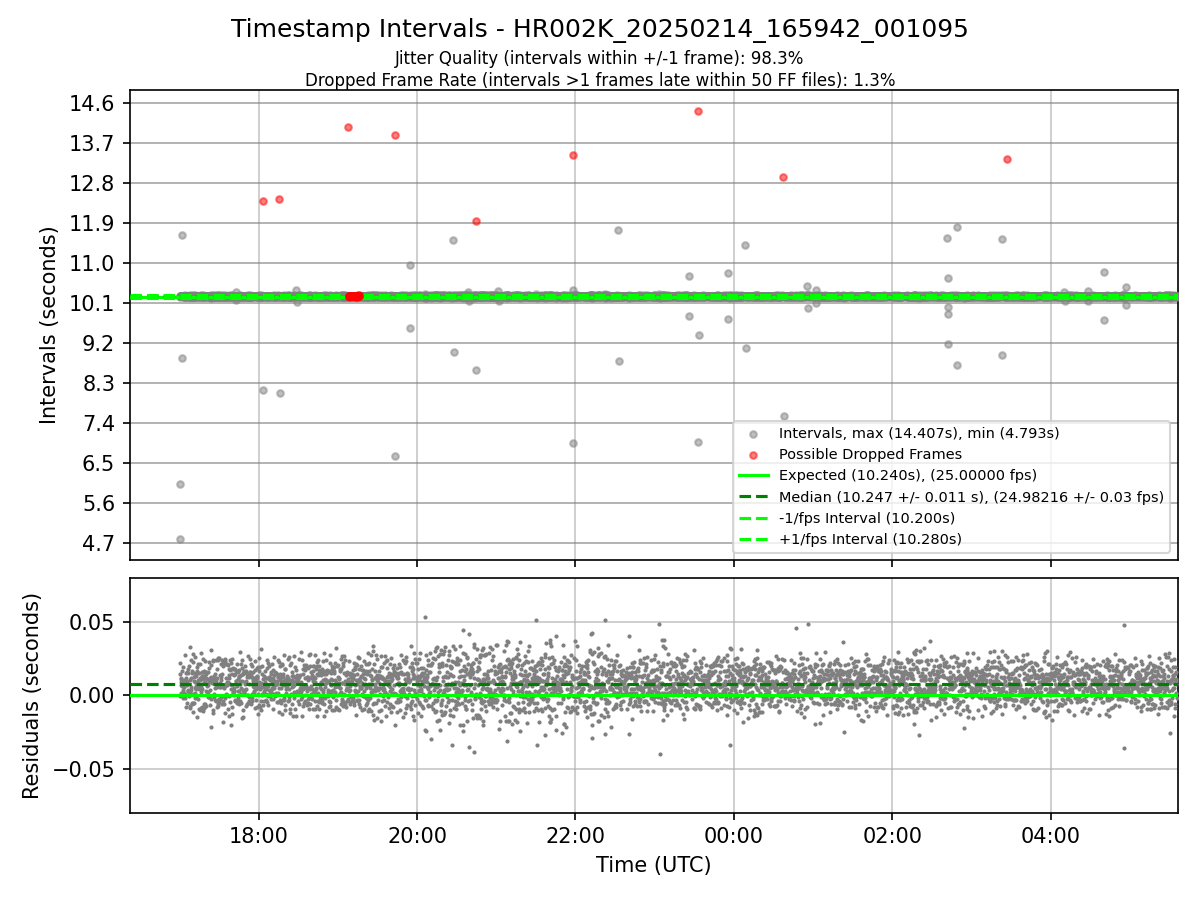Click the 7.4 y-axis tick label
Viewport: 1200px width, 900px height.
[x=99, y=423]
